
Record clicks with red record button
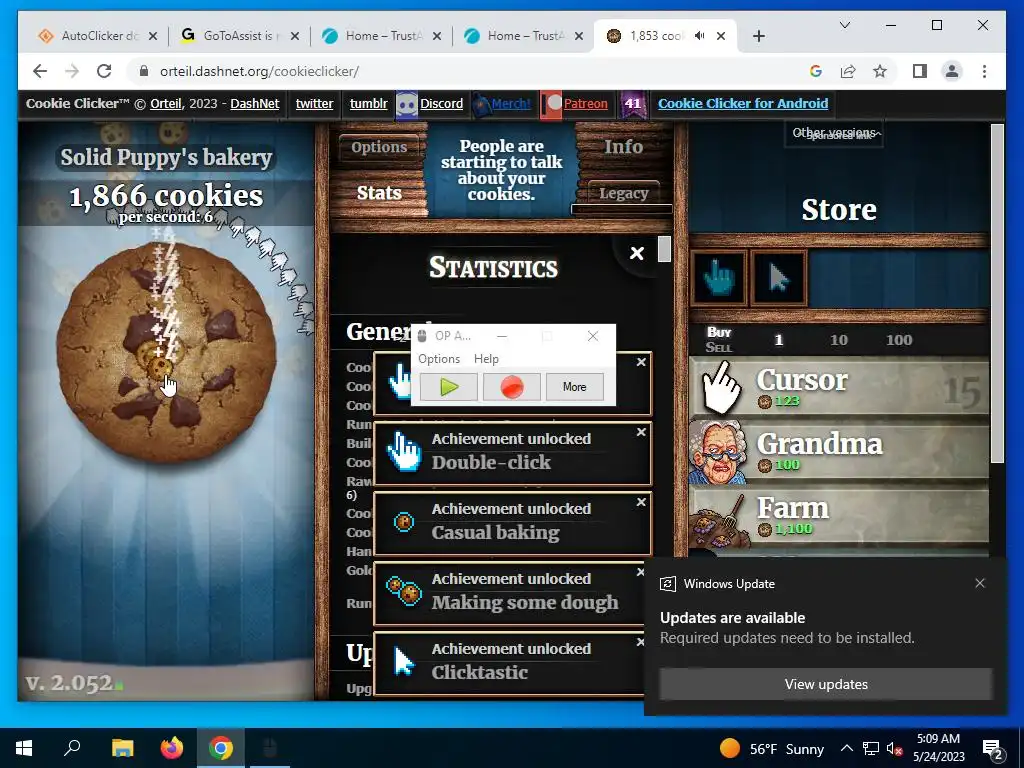[511, 387]
